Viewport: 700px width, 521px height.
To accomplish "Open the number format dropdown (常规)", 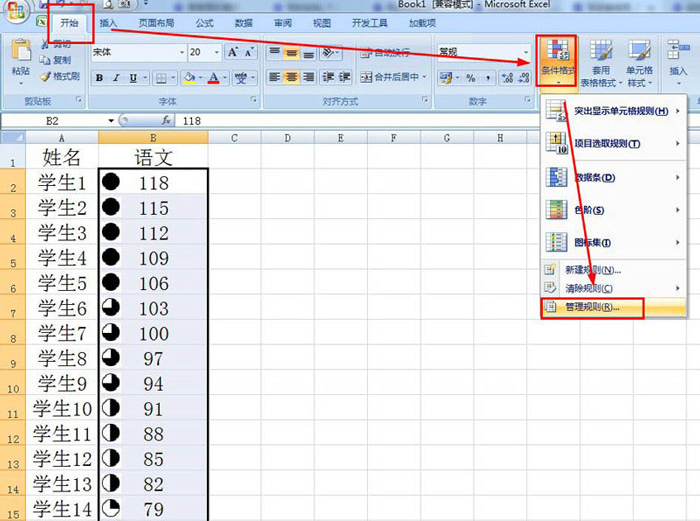I will [526, 52].
